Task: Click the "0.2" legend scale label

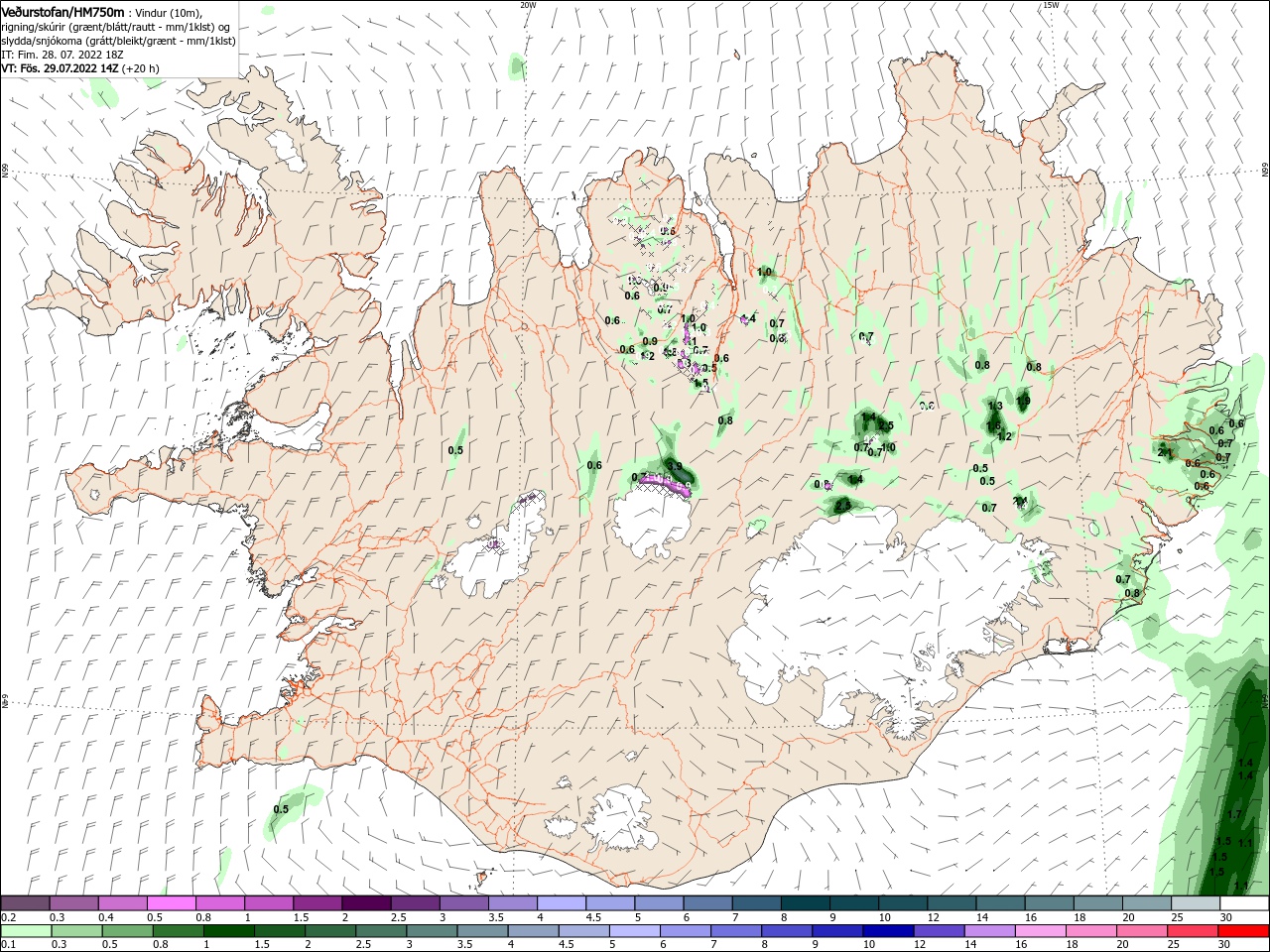Action: pyautogui.click(x=9, y=917)
